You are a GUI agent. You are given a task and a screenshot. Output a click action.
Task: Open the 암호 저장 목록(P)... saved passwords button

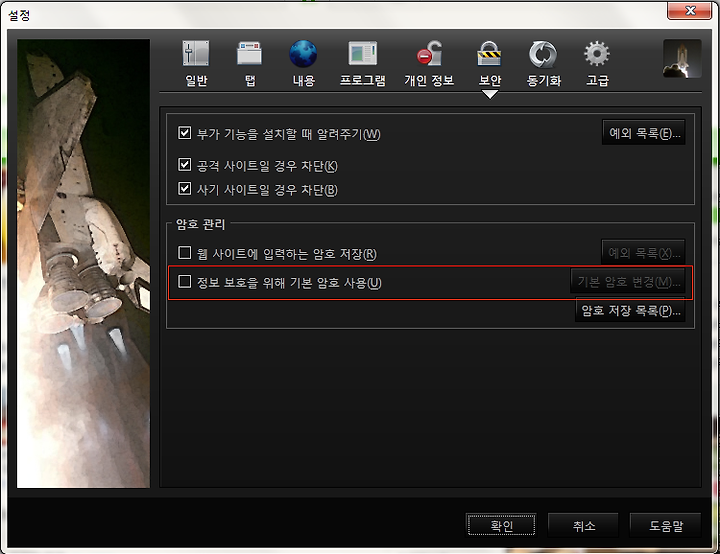tap(630, 311)
